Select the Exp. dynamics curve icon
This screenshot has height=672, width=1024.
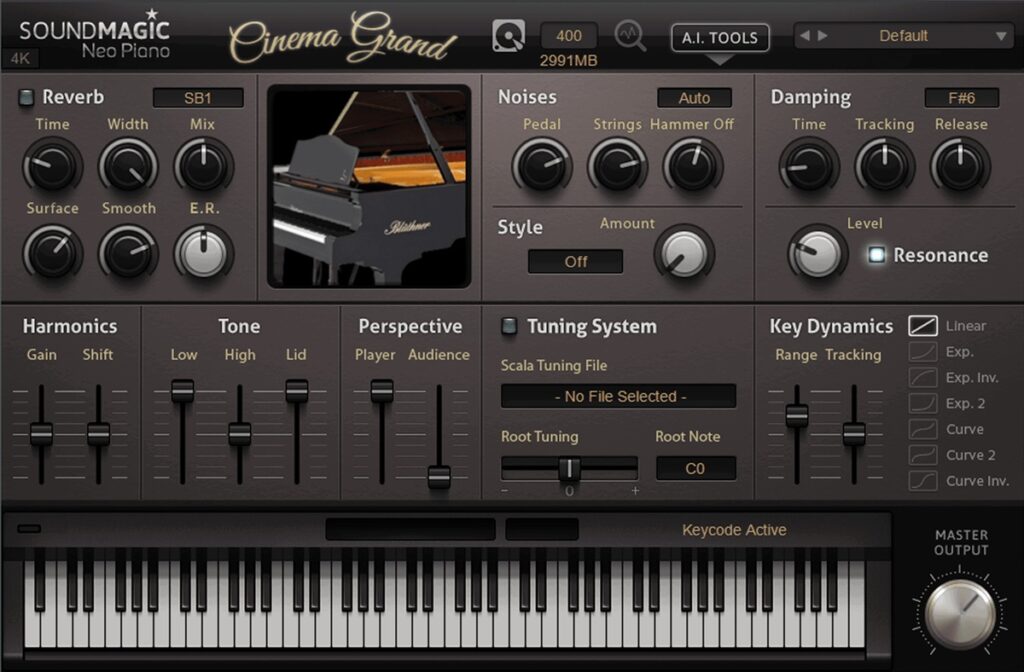[921, 351]
